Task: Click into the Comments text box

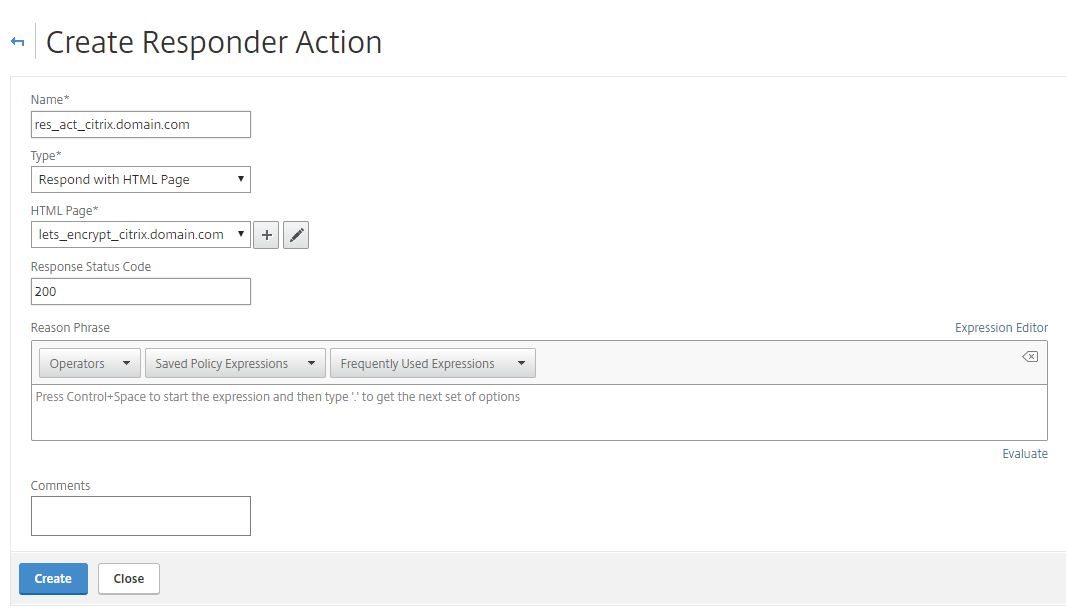Action: [141, 516]
